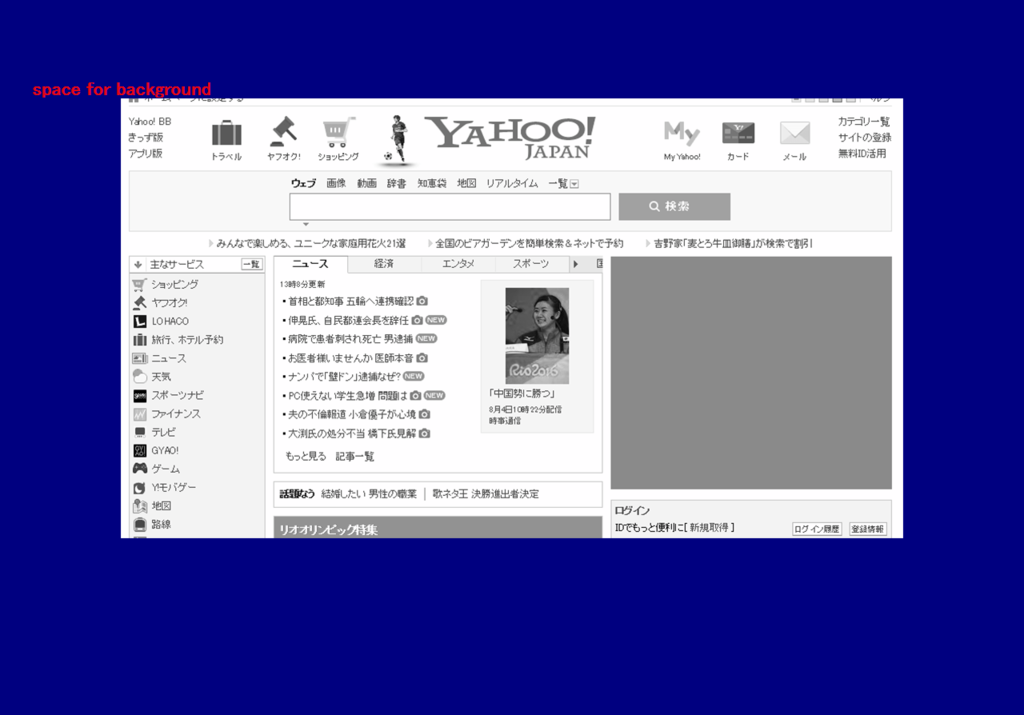Read headline 伸晃氏、自民都連会長を辞任
This screenshot has width=1024, height=715.
pyautogui.click(x=348, y=320)
